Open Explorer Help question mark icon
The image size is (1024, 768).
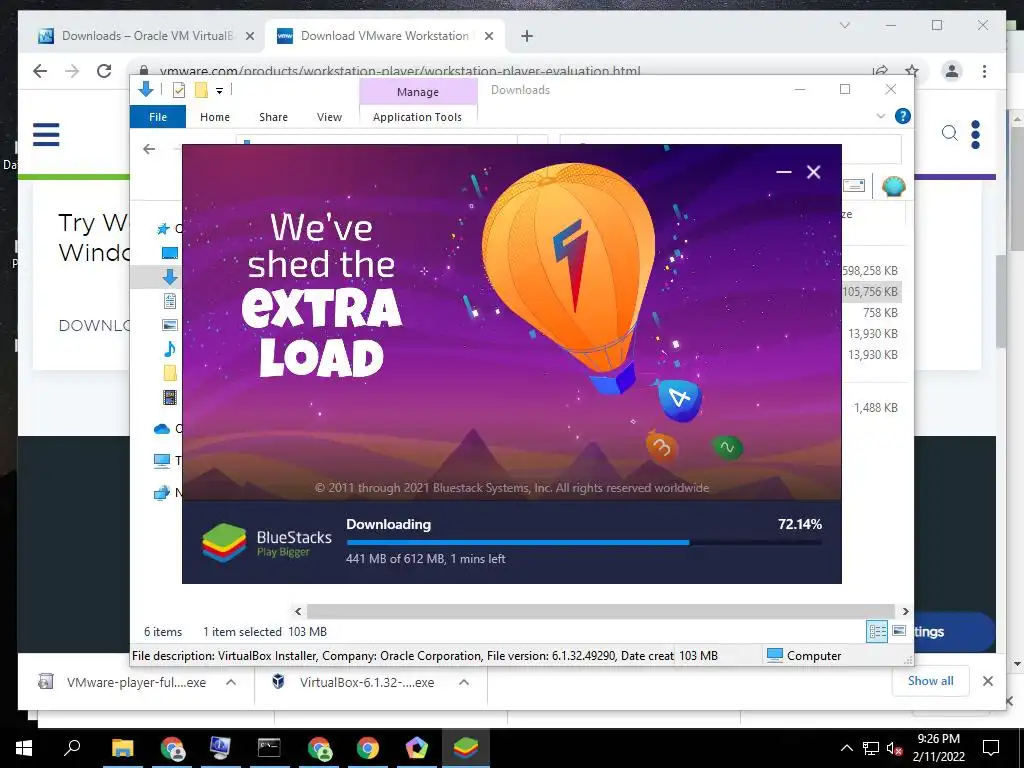point(903,116)
